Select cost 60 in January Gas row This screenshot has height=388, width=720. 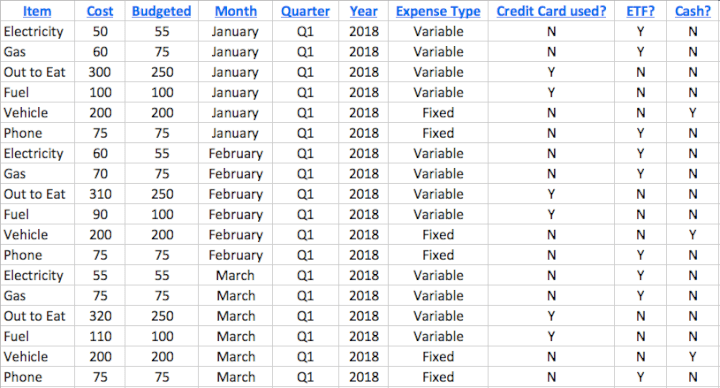pos(100,52)
